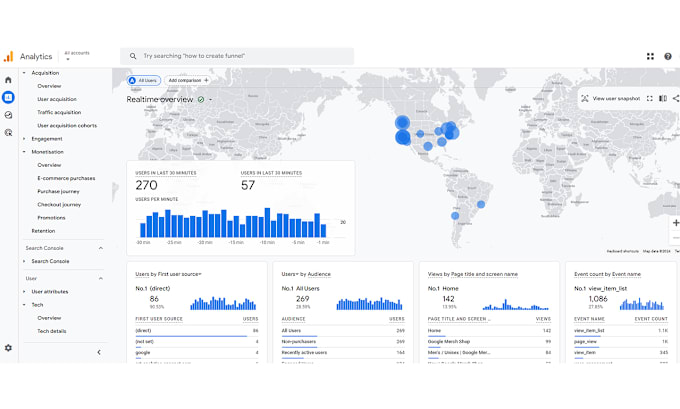Collapse the User section chevron
680x409 pixels.
tap(101, 278)
